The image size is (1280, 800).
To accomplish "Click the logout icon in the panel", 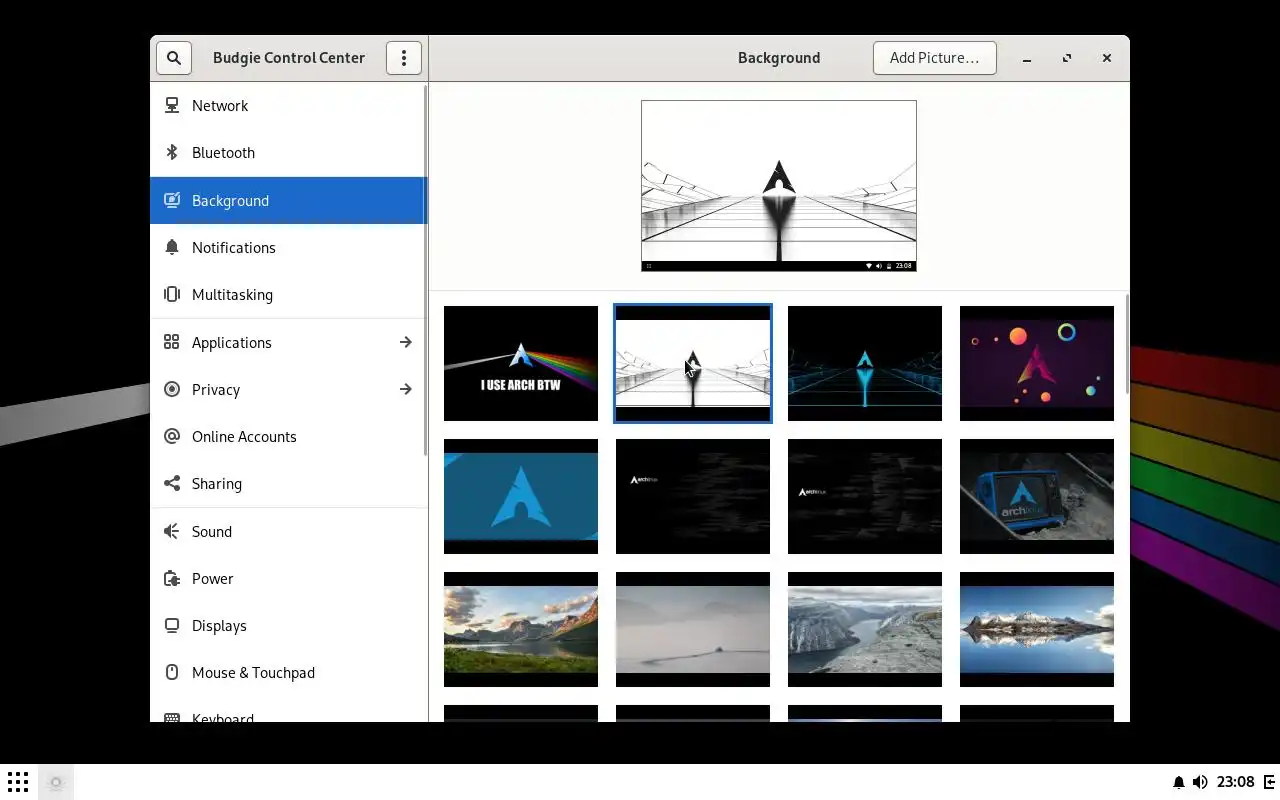I will (x=1269, y=782).
